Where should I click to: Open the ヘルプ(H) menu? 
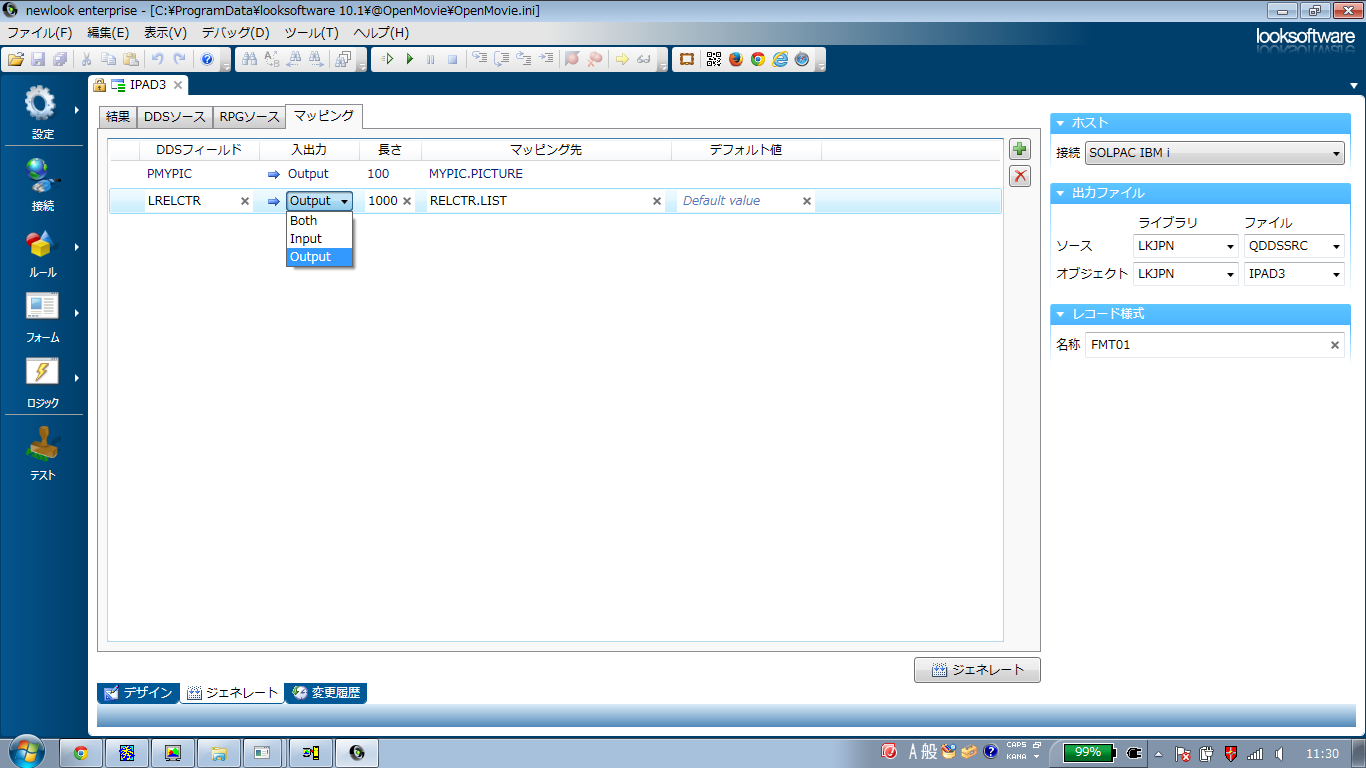pos(381,32)
